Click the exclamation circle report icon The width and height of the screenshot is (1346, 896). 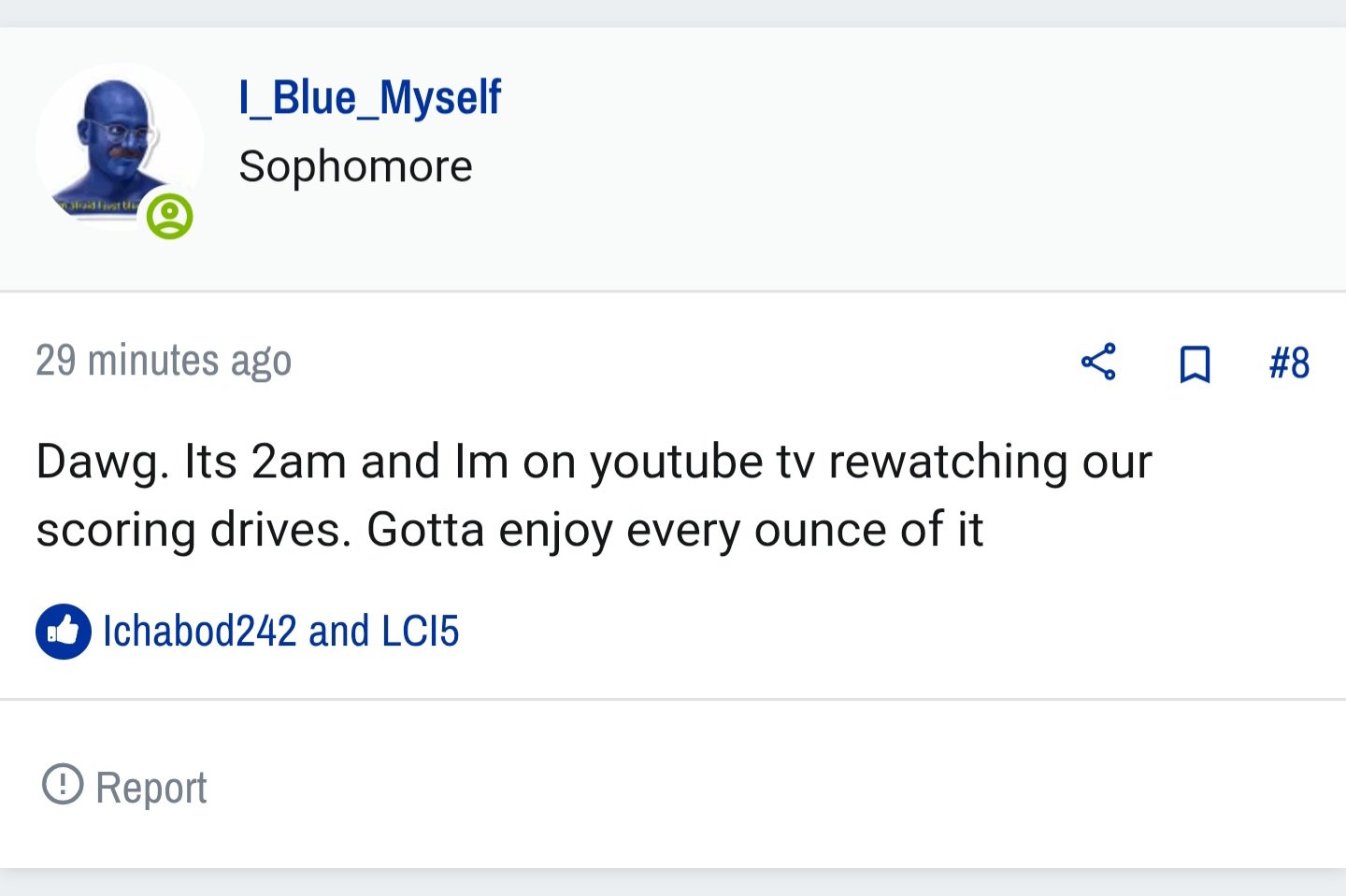pyautogui.click(x=63, y=784)
